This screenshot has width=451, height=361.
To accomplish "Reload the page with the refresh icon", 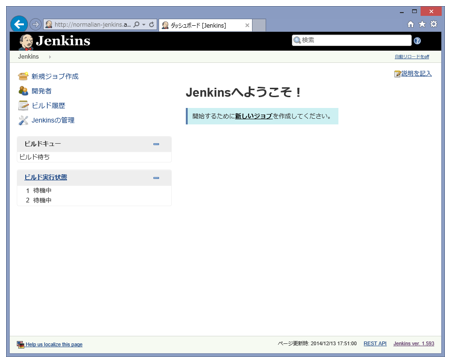I will click(x=151, y=24).
